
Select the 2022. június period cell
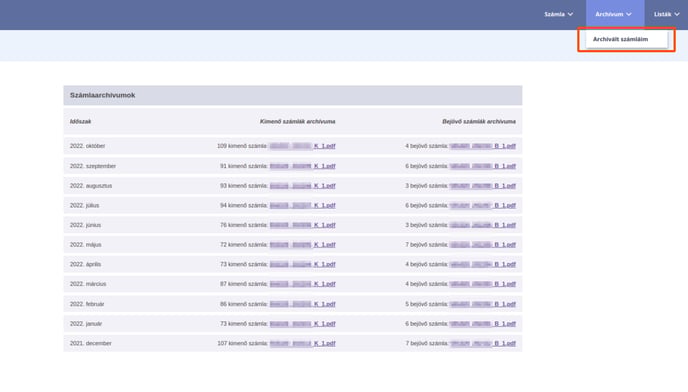[85, 225]
